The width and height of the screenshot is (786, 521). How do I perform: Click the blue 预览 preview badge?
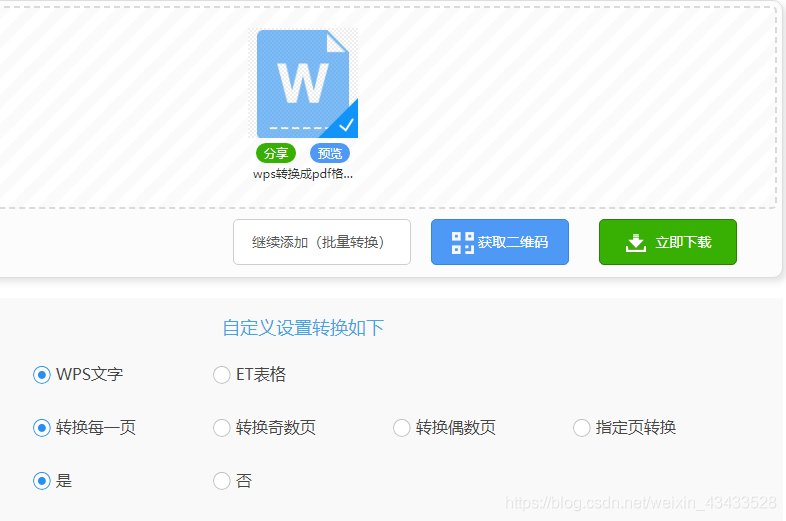[x=330, y=153]
